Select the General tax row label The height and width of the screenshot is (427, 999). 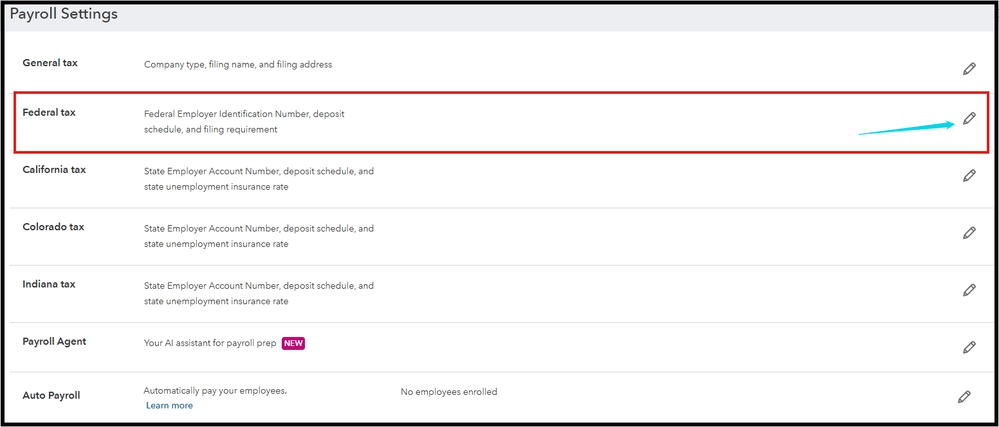(50, 63)
